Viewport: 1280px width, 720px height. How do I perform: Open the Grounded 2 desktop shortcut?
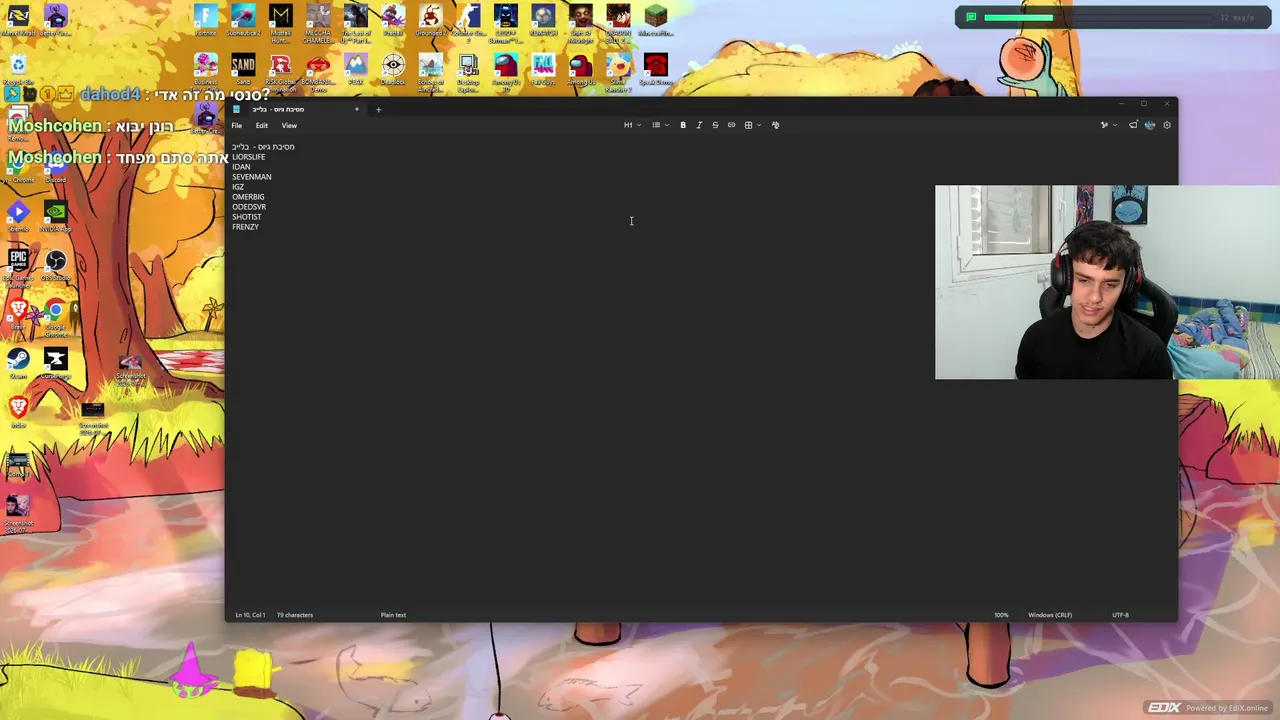(430, 20)
